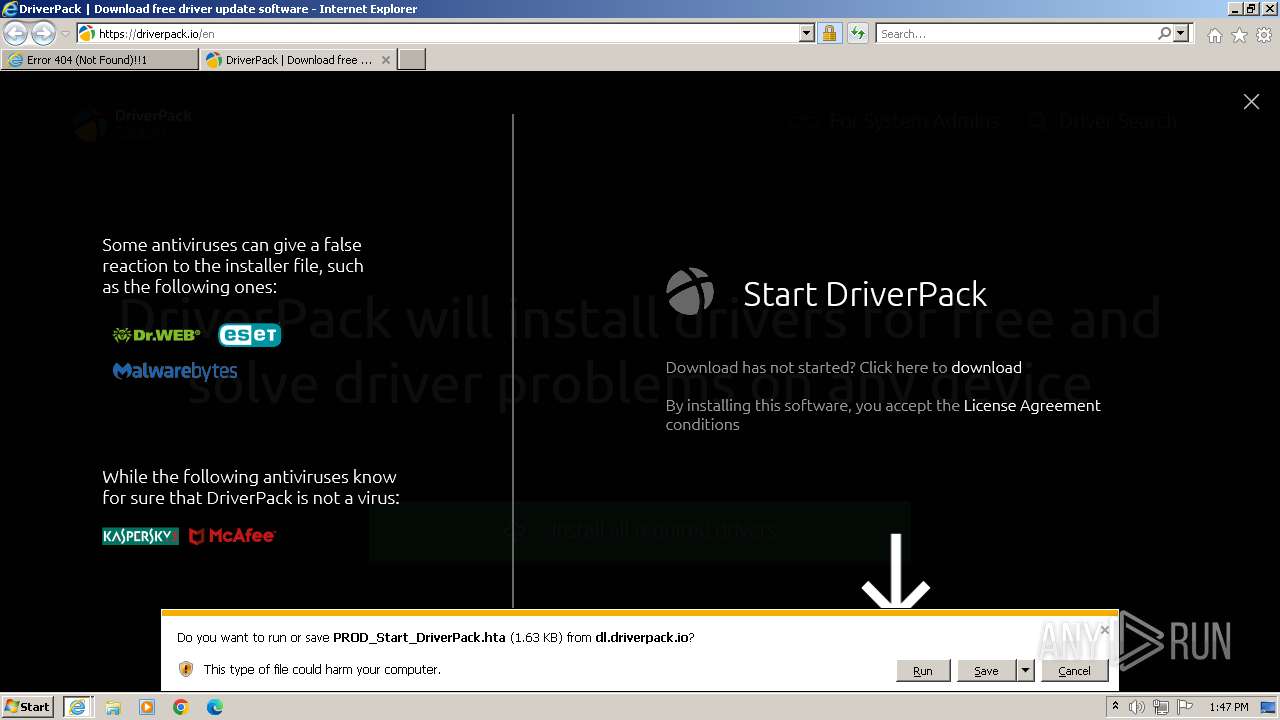
Task: Click the Kaspersky logo
Action: tap(140, 536)
